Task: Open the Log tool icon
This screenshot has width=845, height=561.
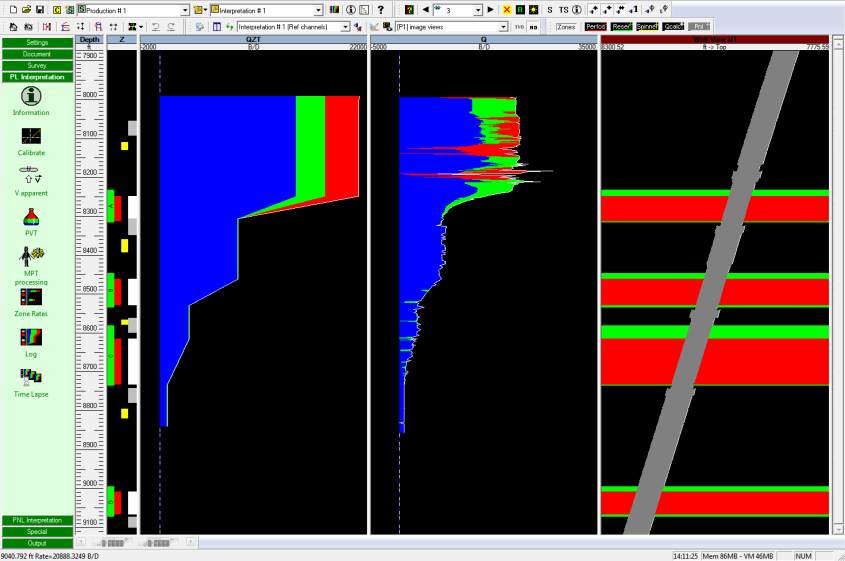Action: 31,337
